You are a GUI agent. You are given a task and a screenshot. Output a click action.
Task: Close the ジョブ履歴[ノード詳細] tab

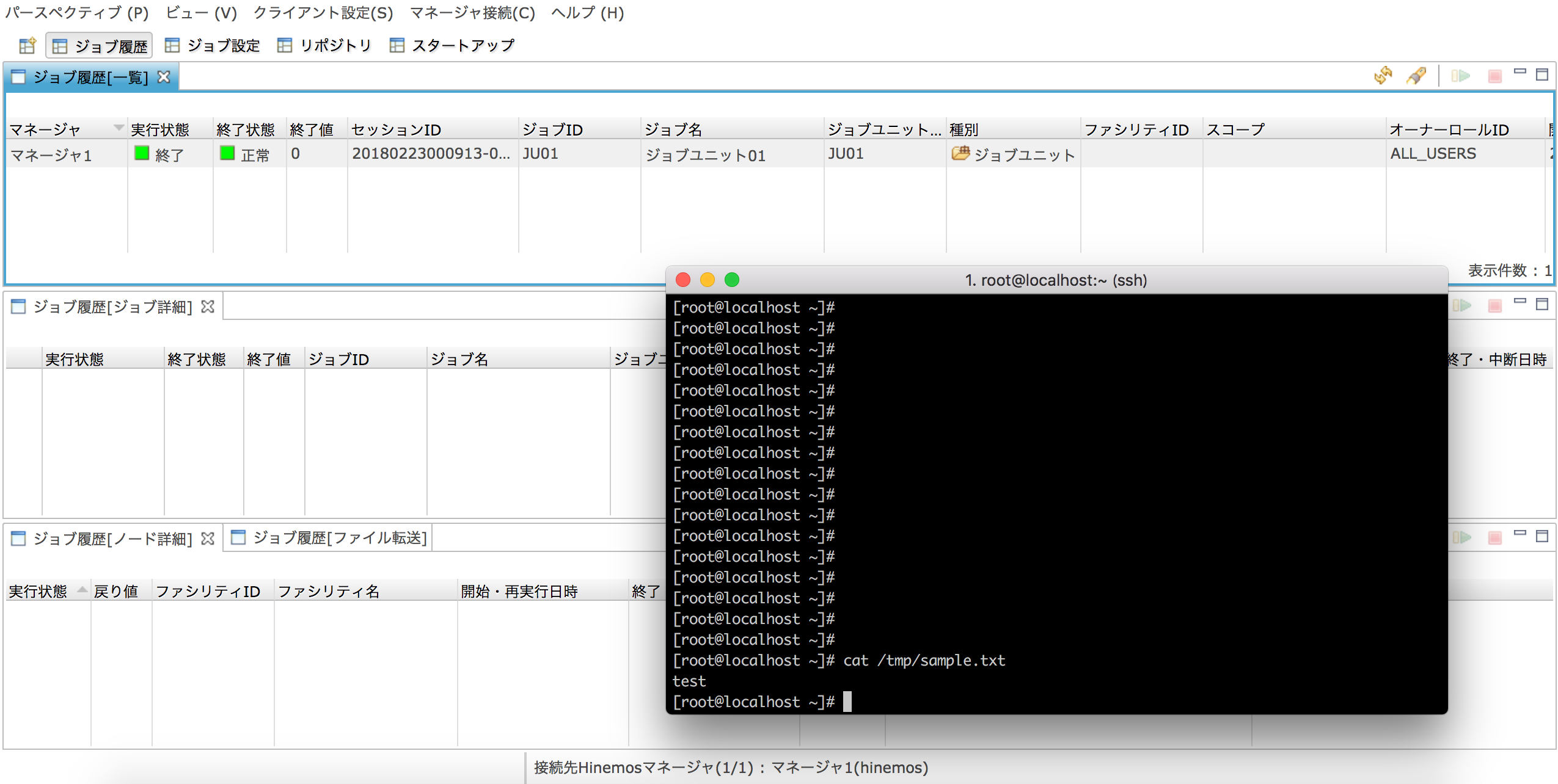(x=208, y=539)
